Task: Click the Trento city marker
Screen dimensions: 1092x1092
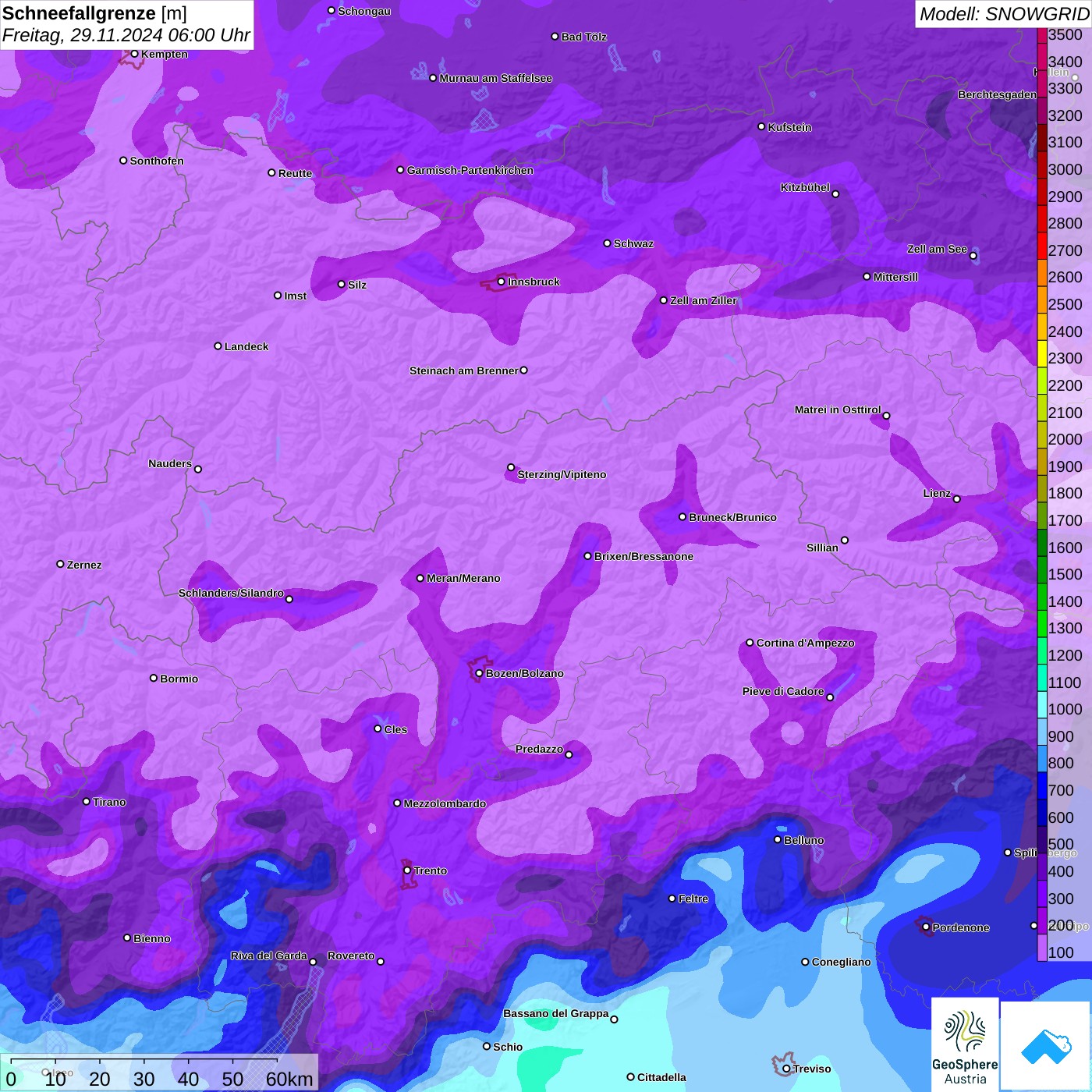Action: click(x=407, y=870)
